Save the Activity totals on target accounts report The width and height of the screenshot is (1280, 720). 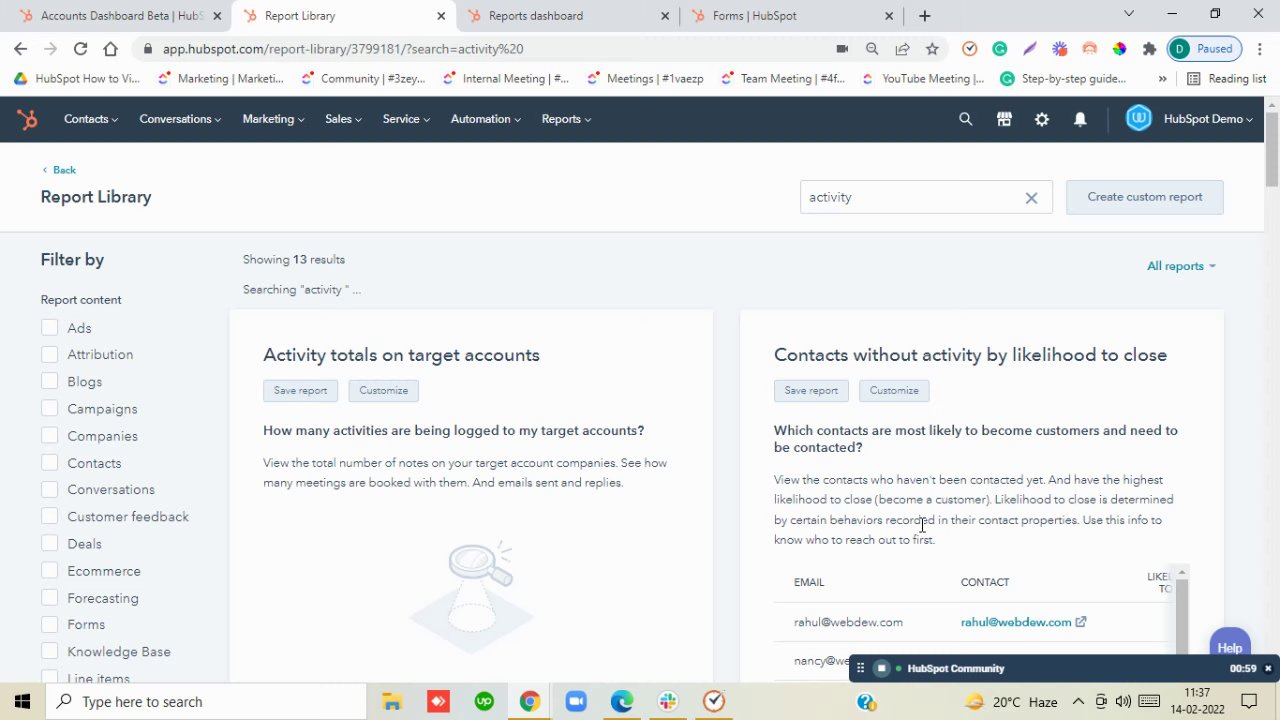pyautogui.click(x=300, y=390)
